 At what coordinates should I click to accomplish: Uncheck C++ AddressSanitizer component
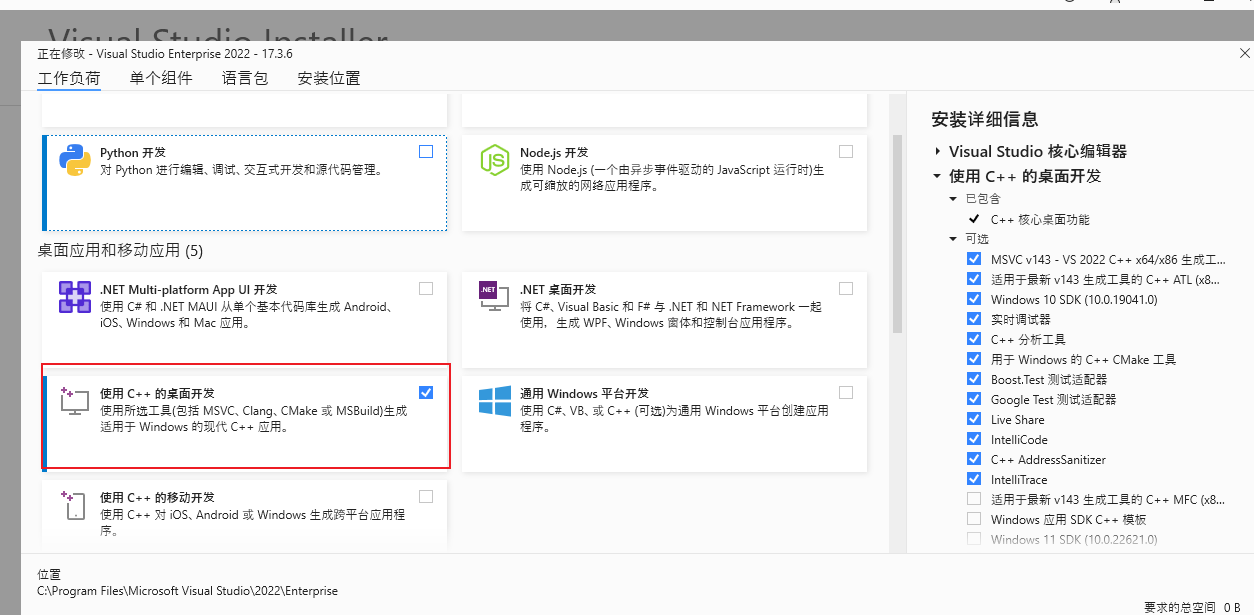[974, 459]
